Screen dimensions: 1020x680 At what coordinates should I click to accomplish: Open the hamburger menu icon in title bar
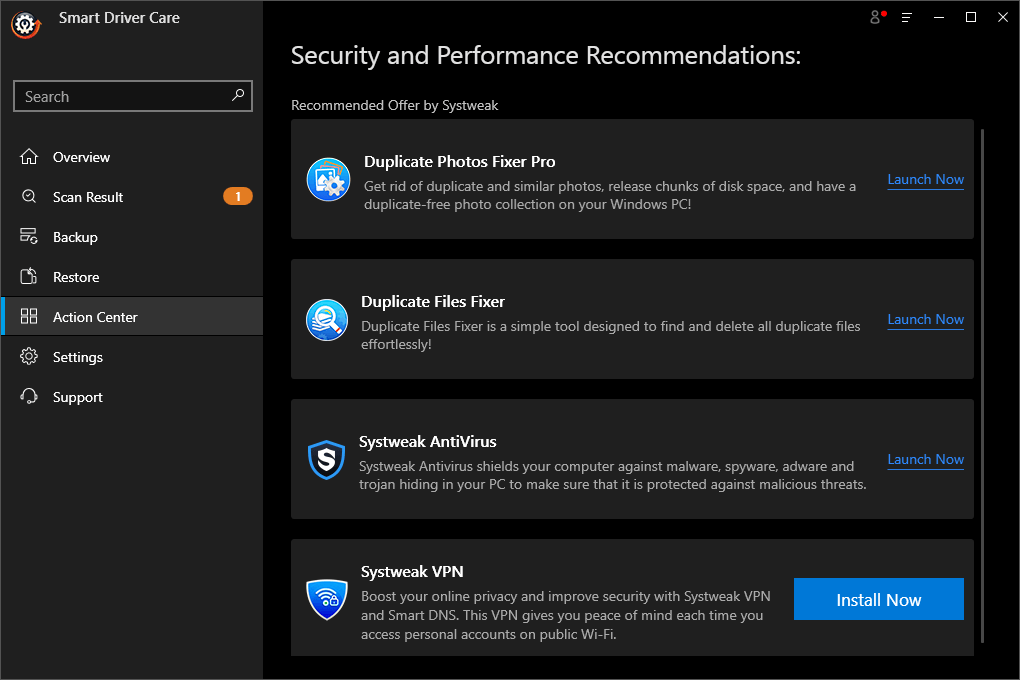pos(907,18)
